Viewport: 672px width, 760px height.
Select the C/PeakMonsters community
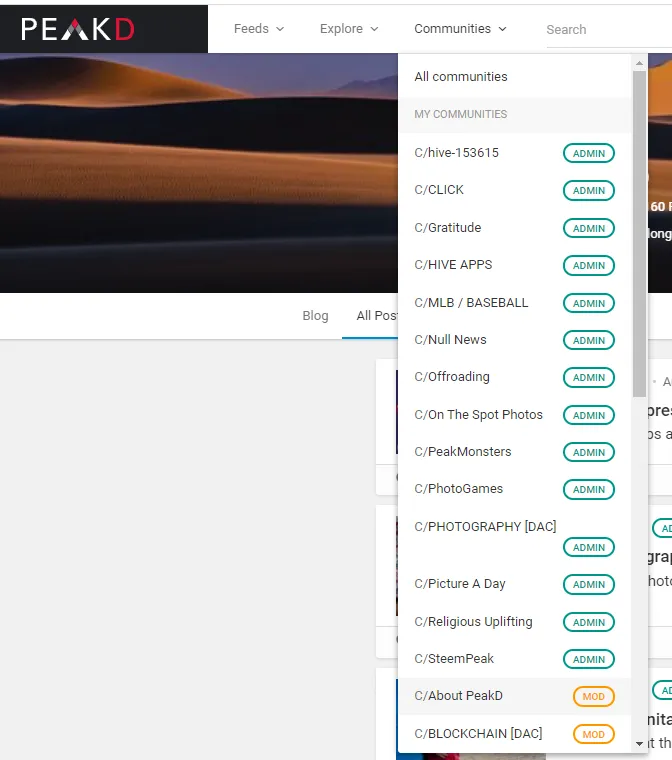click(x=514, y=452)
